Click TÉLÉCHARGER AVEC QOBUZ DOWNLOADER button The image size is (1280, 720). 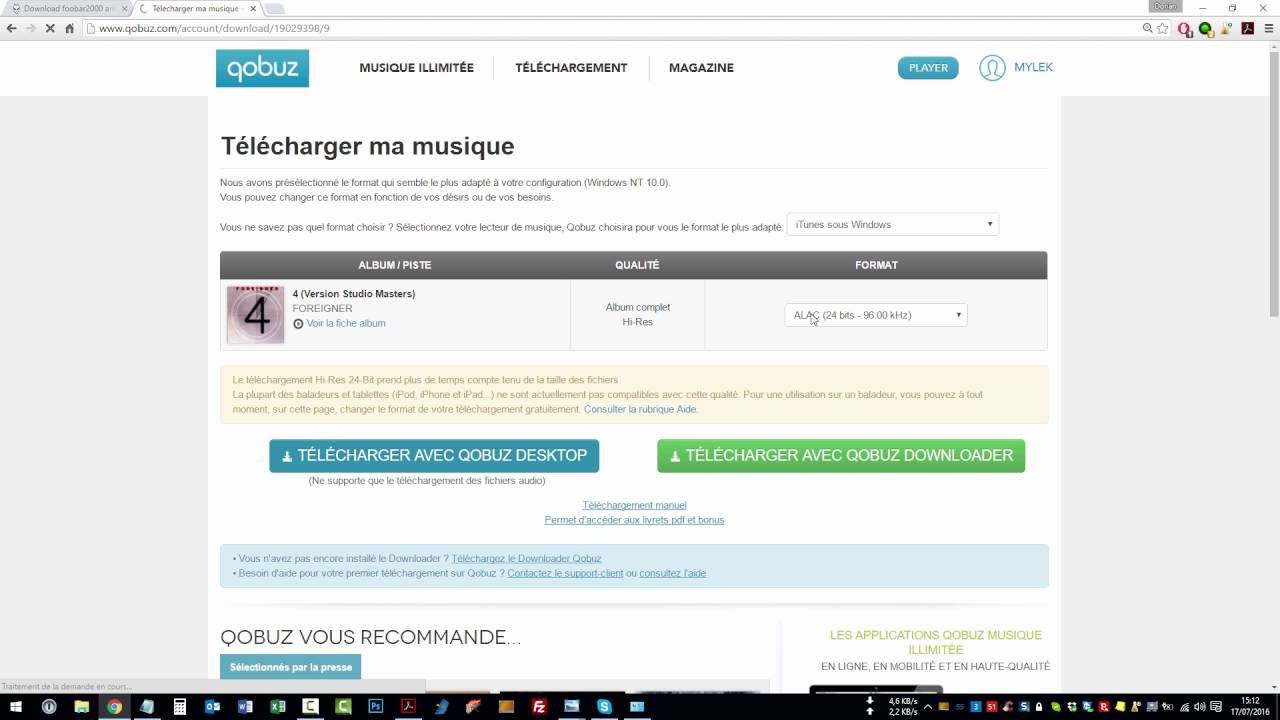841,456
